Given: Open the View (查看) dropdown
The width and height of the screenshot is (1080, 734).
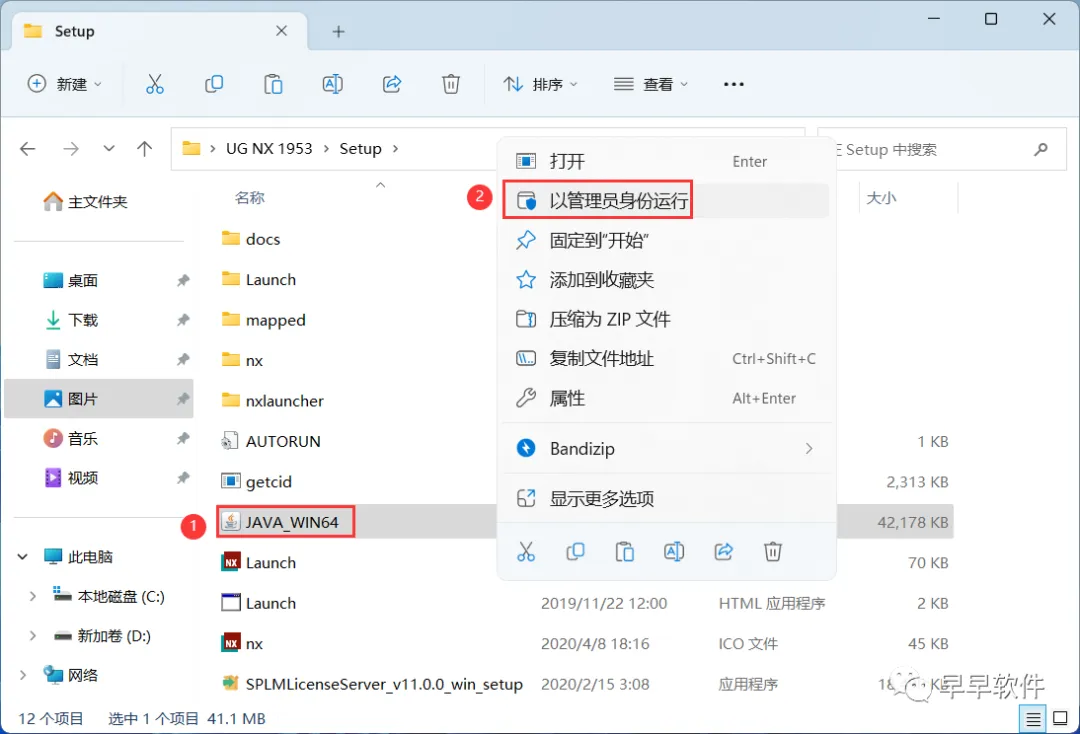Looking at the screenshot, I should click(x=651, y=84).
